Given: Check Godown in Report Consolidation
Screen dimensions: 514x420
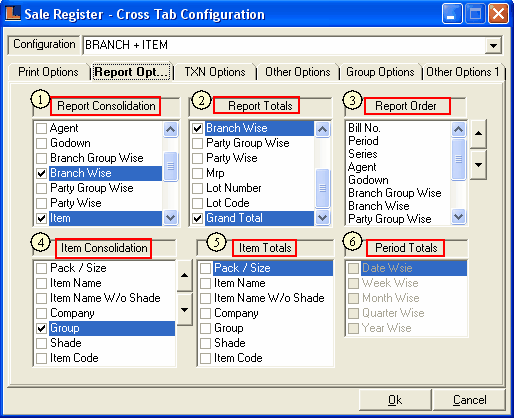Looking at the screenshot, I should pos(41,144).
